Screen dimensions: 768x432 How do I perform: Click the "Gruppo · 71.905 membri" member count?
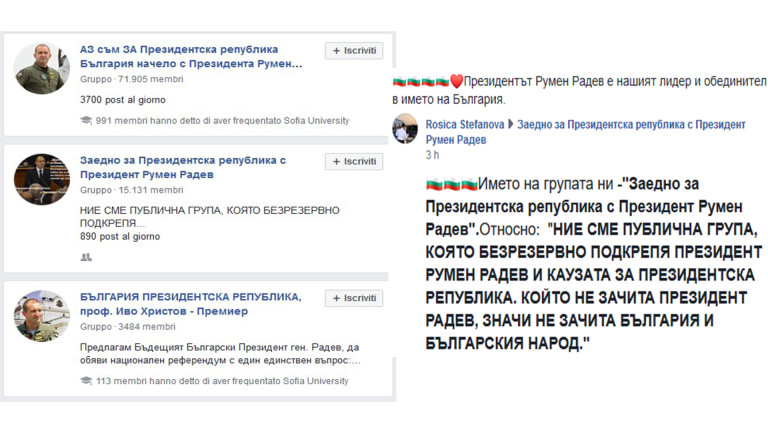click(x=131, y=78)
